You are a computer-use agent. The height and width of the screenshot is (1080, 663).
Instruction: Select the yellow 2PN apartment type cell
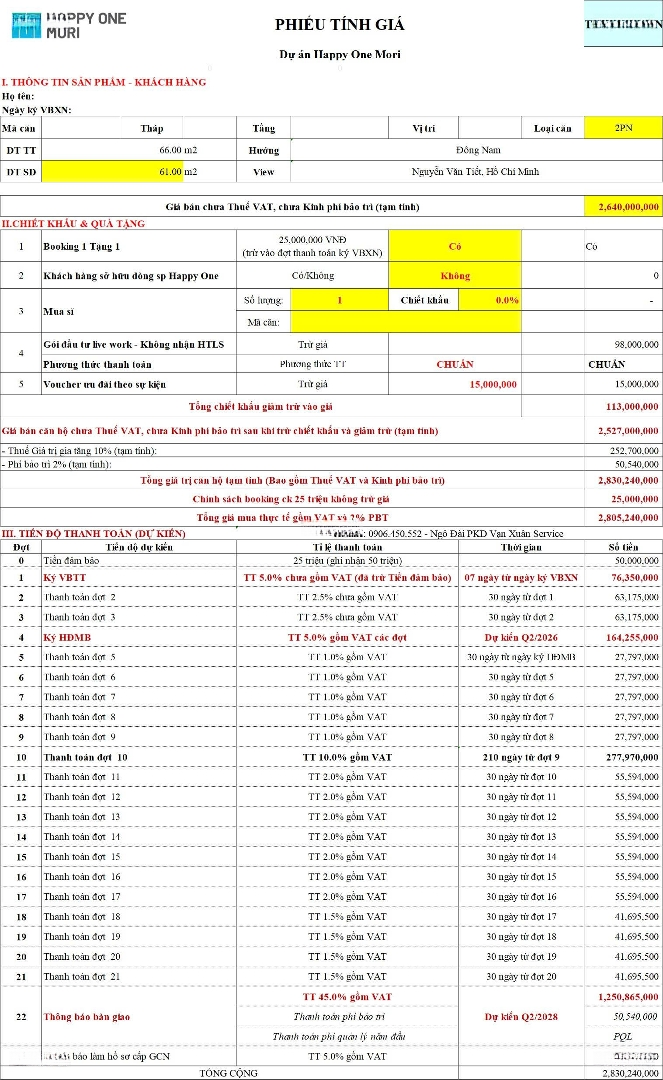point(622,128)
